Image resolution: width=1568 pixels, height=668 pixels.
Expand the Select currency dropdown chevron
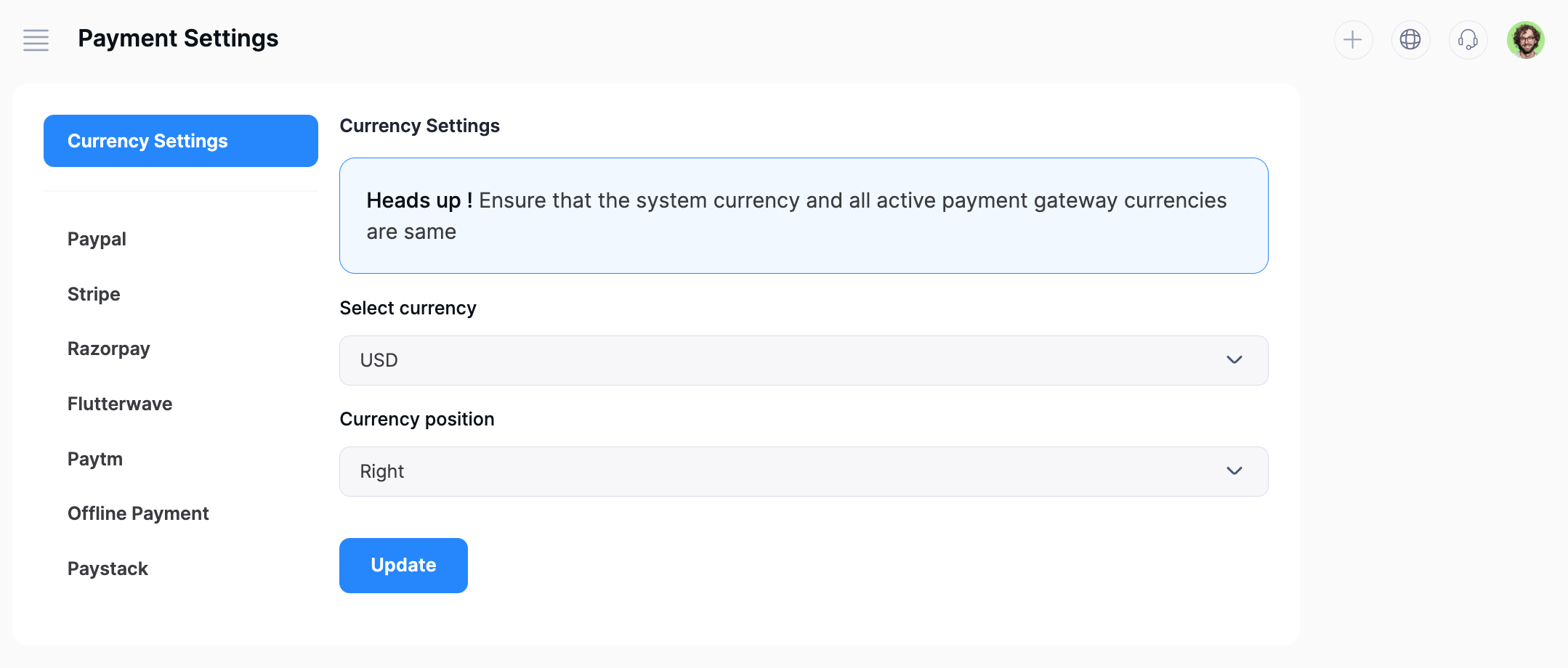1234,360
